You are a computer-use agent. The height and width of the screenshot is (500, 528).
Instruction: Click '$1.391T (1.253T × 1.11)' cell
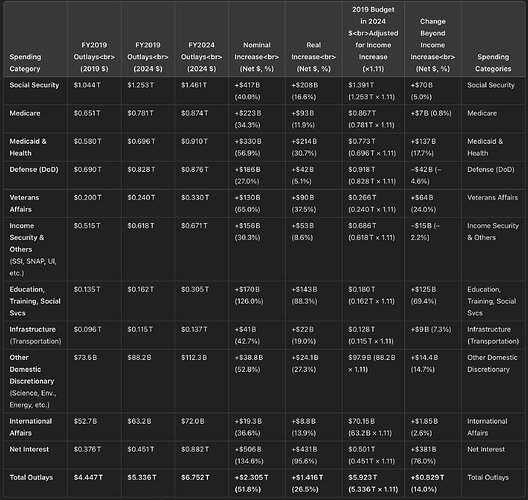[x=371, y=91]
